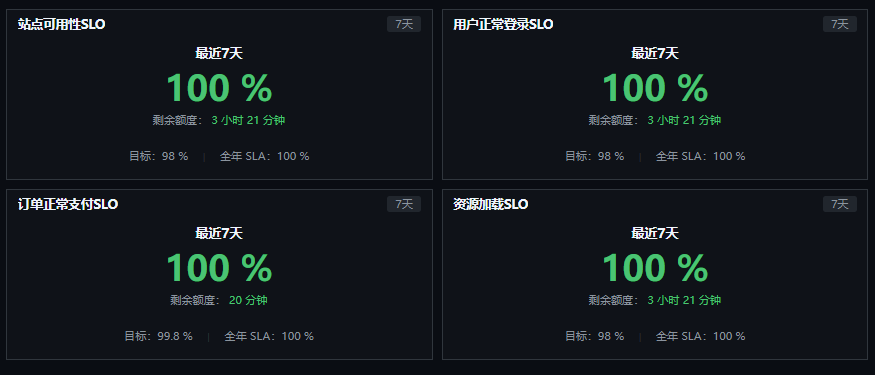Select the 100 % value in 站点可用性SLO
The image size is (875, 375).
pos(219,88)
